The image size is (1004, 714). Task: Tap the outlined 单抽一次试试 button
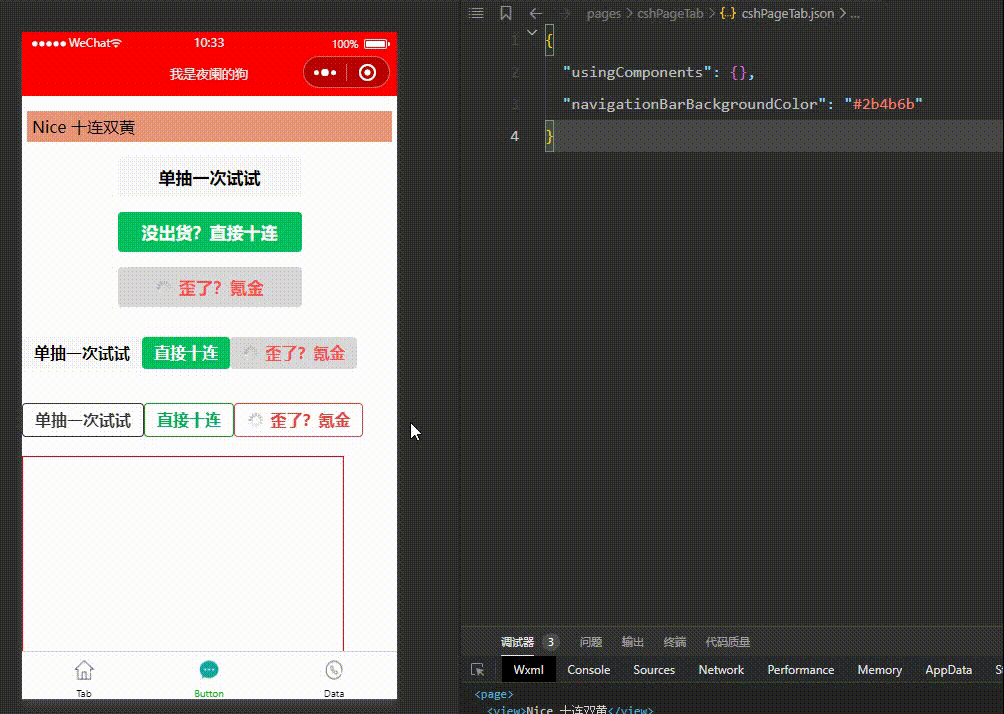(x=83, y=420)
